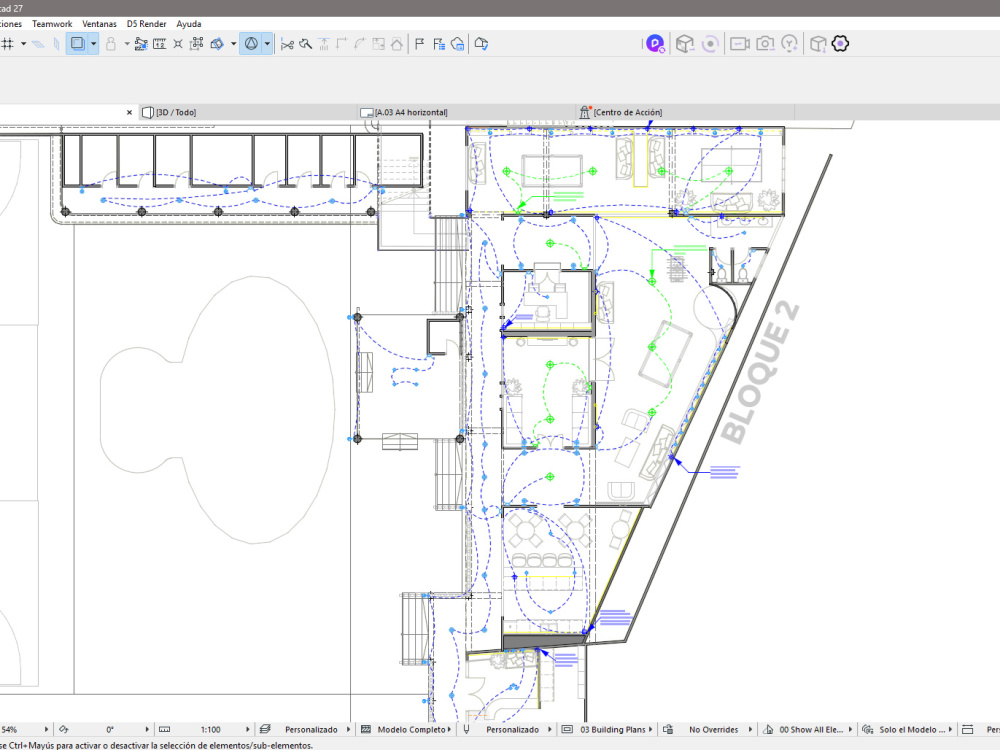The width and height of the screenshot is (1000, 750).
Task: Expand dropdown arrow next to lock icon
Action: coord(126,44)
